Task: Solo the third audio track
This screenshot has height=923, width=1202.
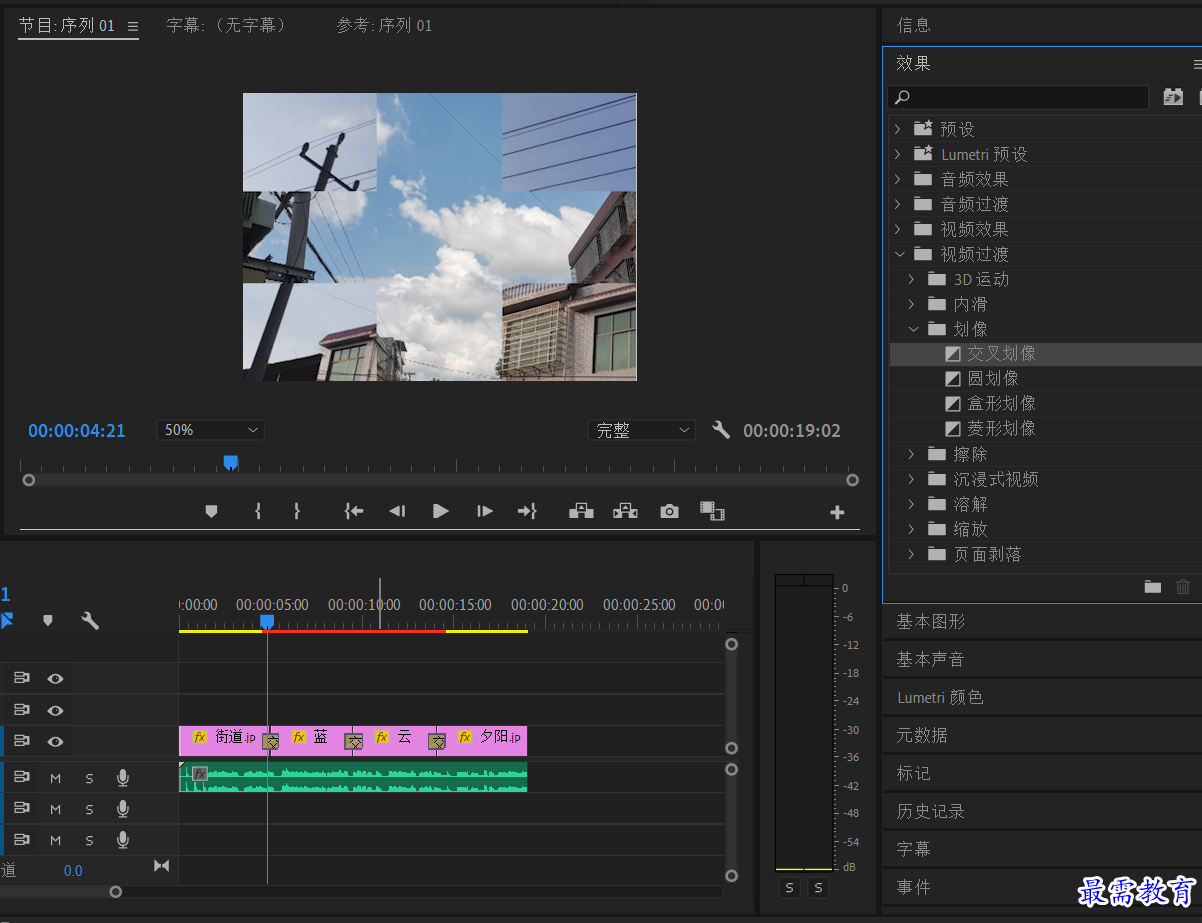Action: coord(89,840)
